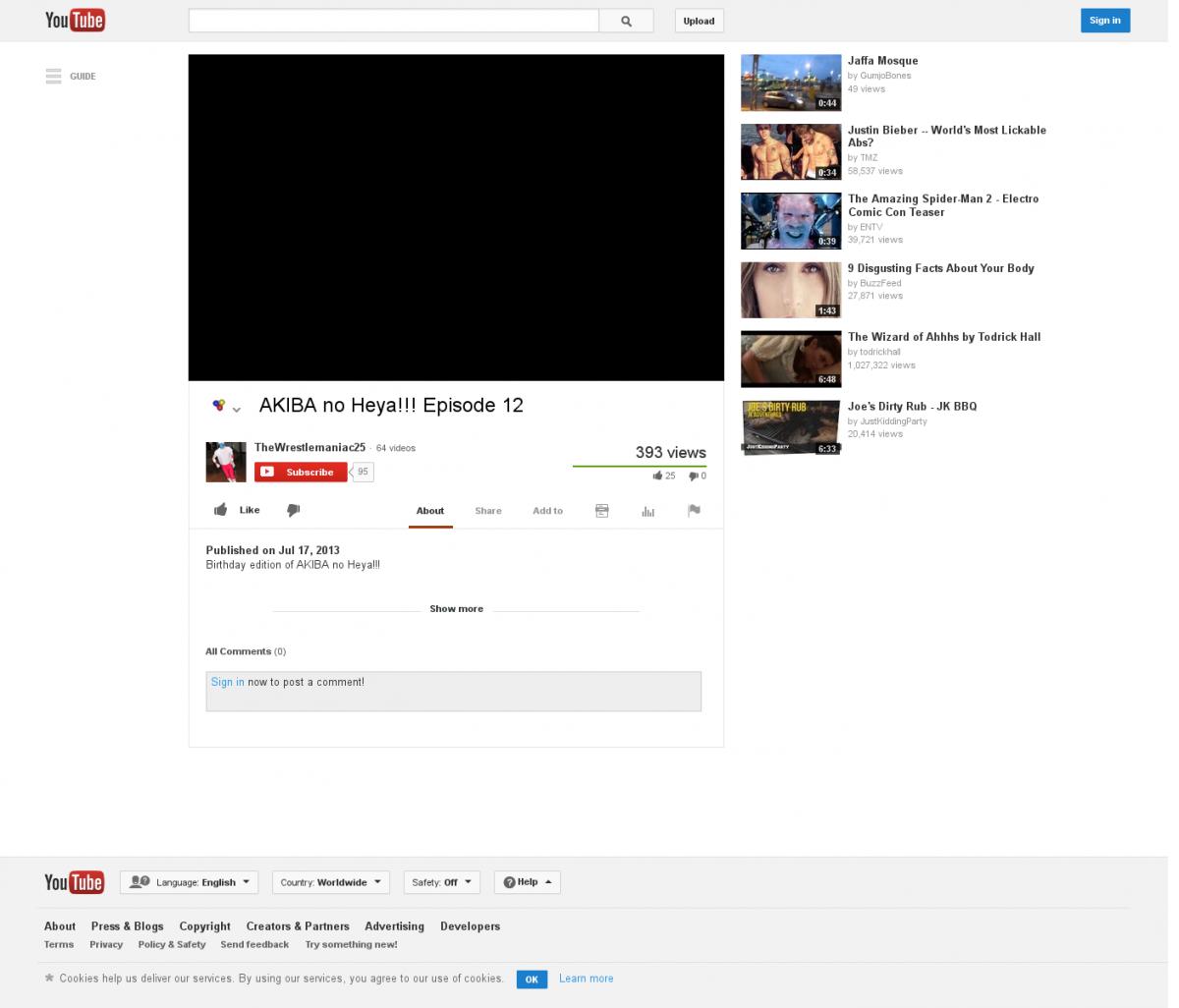Open footer Policy & Safety link
This screenshot has height=1008, width=1179.
pos(172,945)
